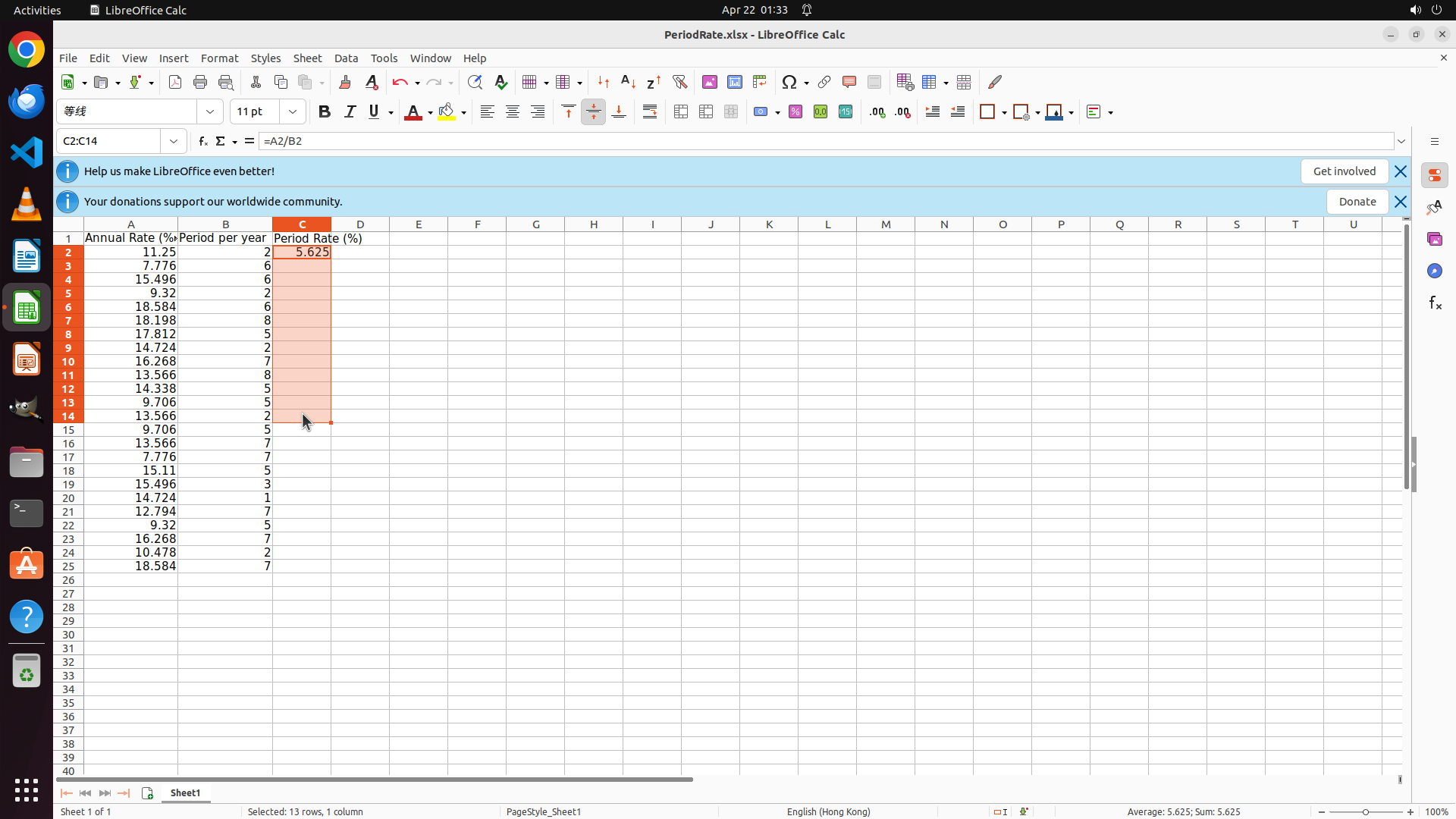Click the Add Decimal Place icon
This screenshot has width=1456, height=819.
click(877, 112)
